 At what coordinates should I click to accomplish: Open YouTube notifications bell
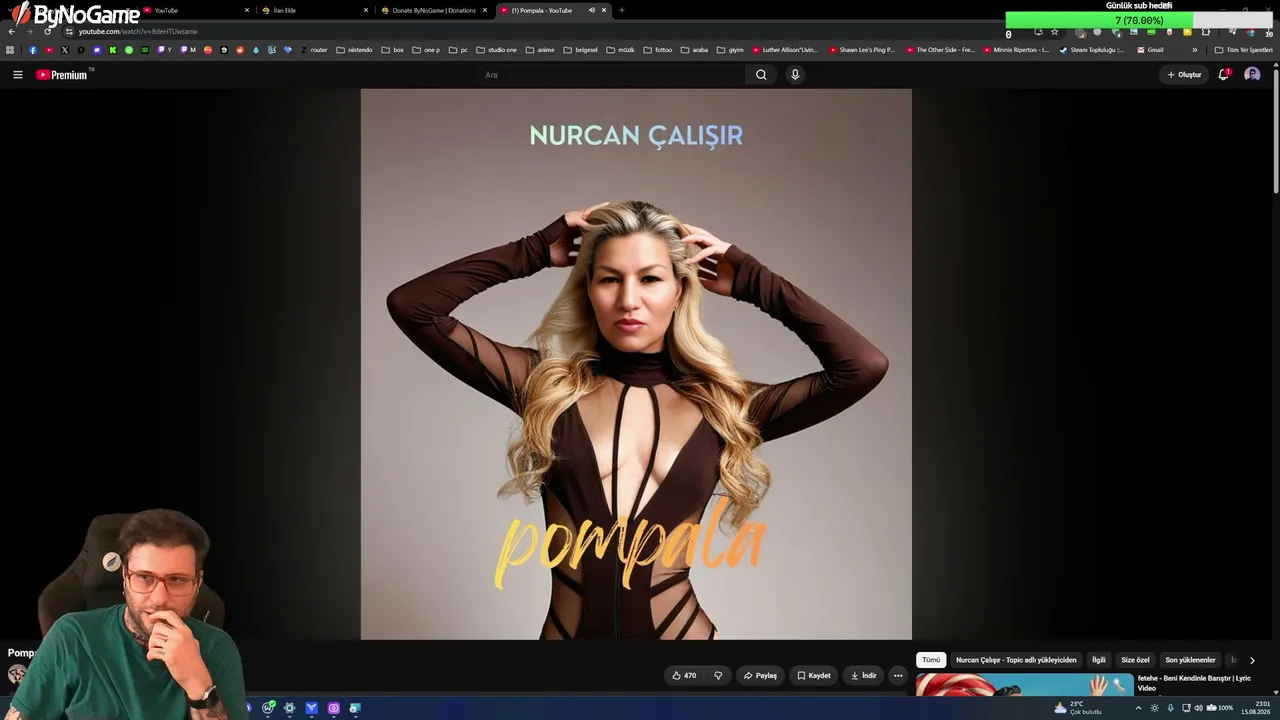pyautogui.click(x=1223, y=74)
